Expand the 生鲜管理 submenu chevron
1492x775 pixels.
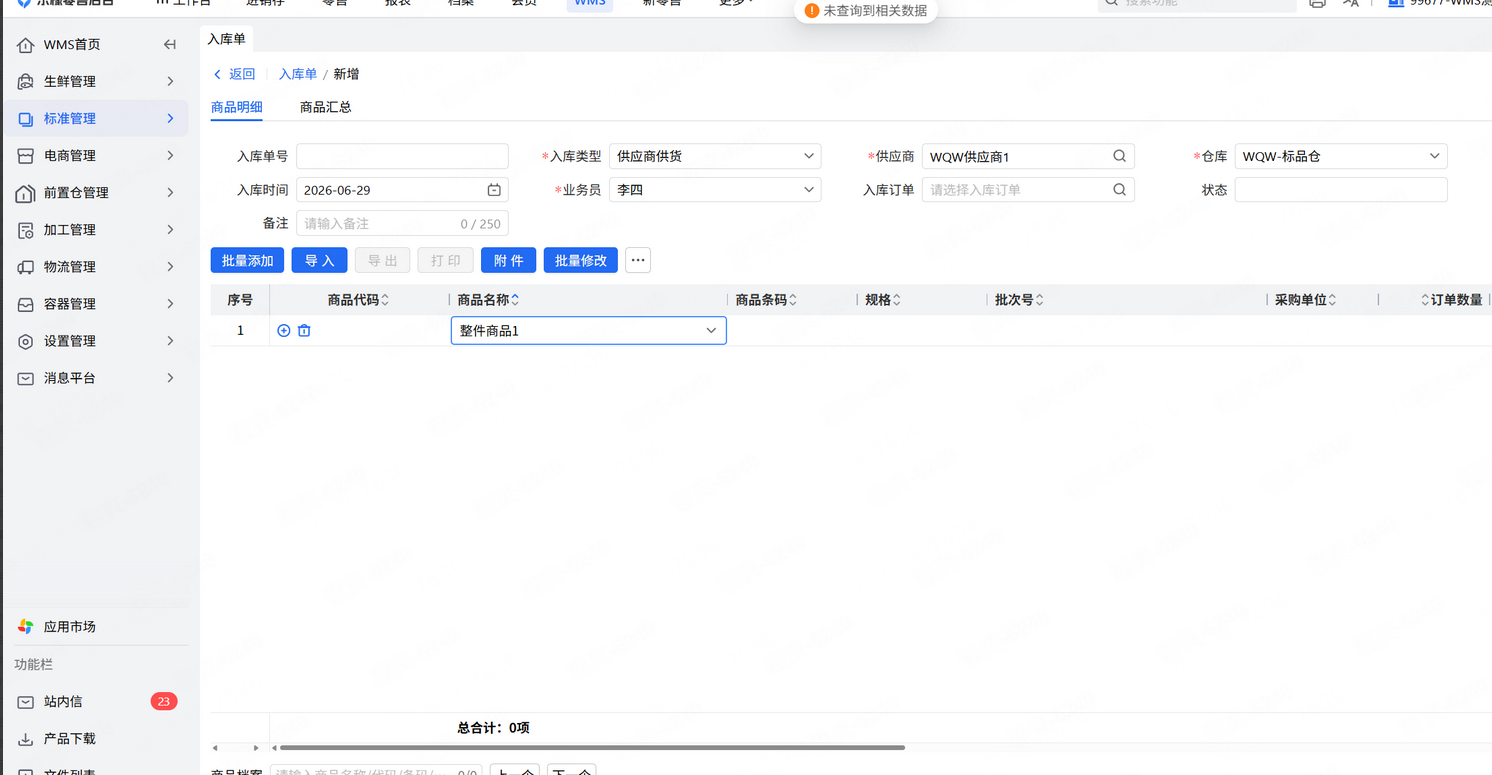(x=170, y=82)
